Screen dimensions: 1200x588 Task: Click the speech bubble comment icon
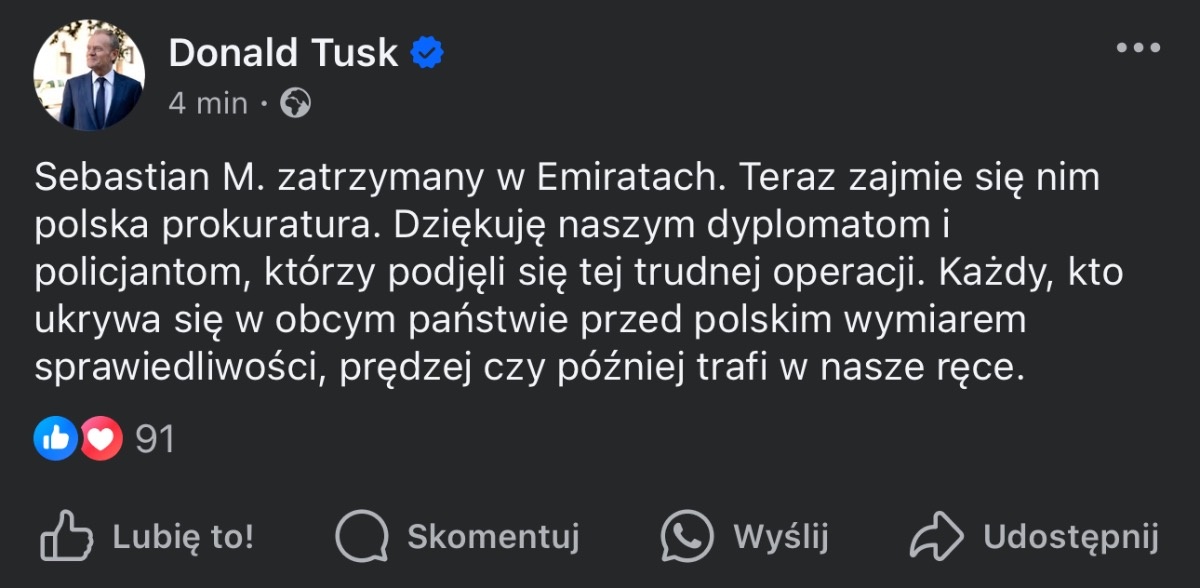(x=360, y=538)
